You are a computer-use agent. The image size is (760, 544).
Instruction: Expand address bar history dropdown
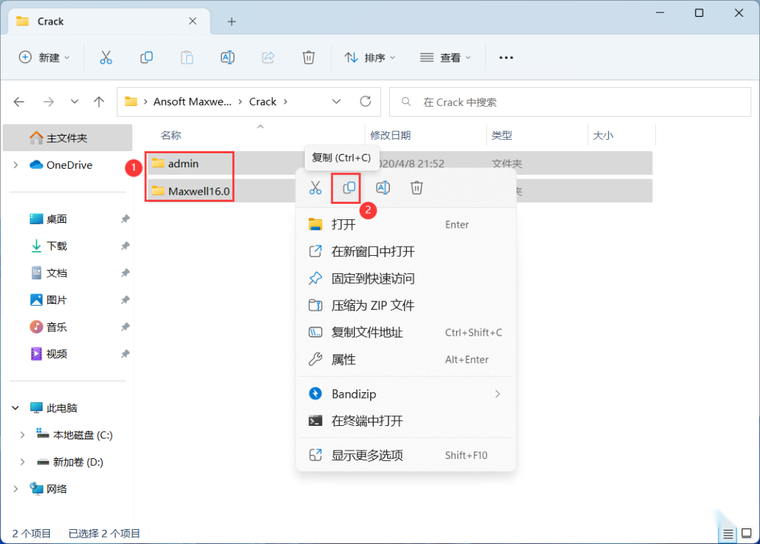pos(336,101)
